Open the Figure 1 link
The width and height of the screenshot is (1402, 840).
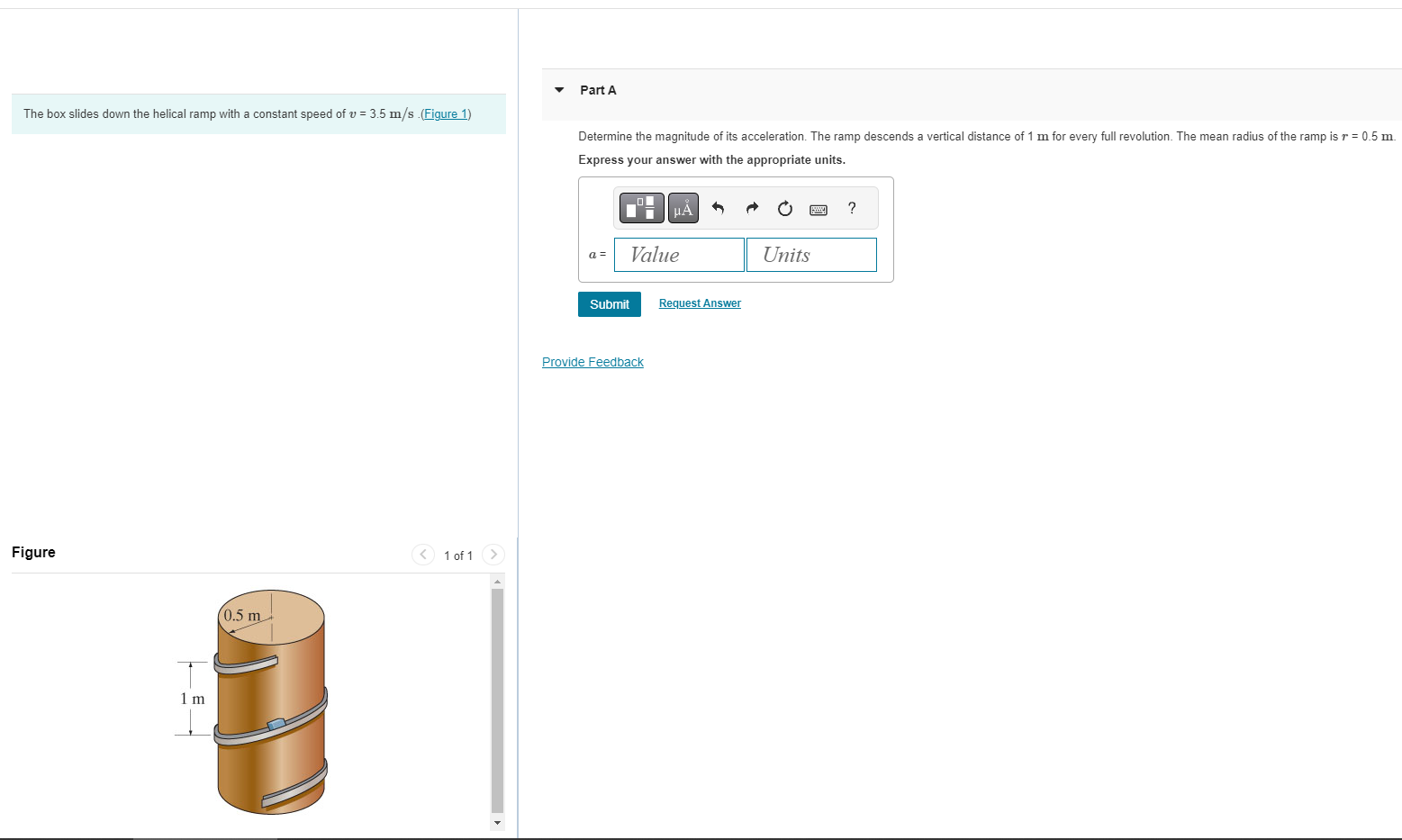click(445, 113)
